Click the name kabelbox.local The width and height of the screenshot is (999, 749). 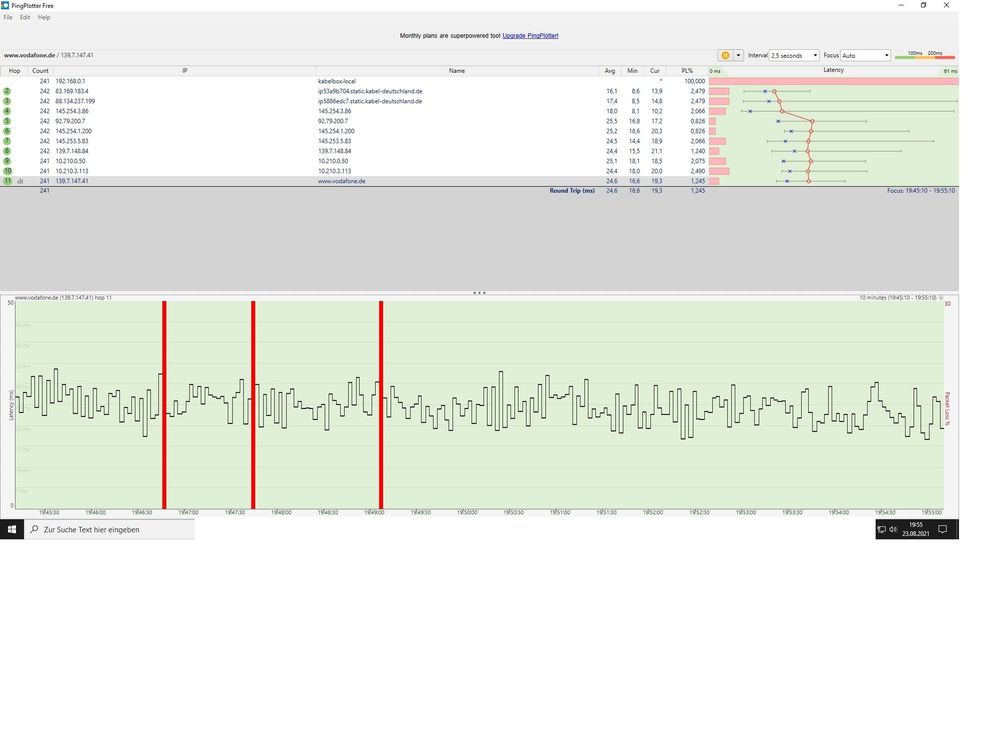(336, 82)
